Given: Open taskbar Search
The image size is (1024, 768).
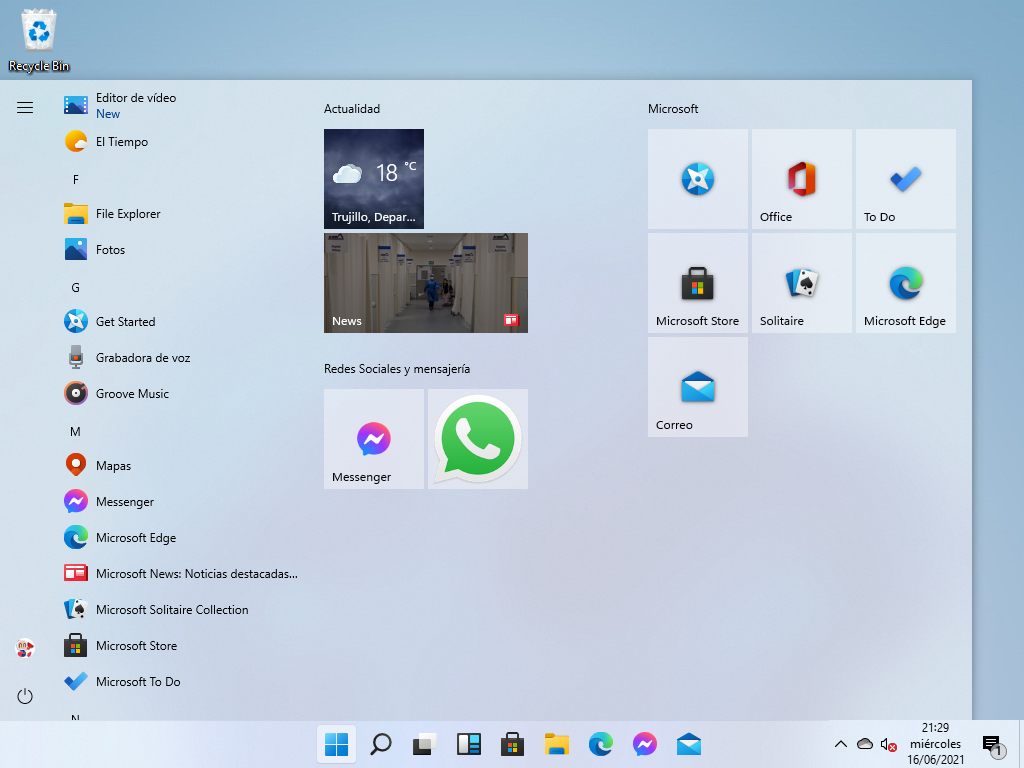Looking at the screenshot, I should (x=381, y=744).
